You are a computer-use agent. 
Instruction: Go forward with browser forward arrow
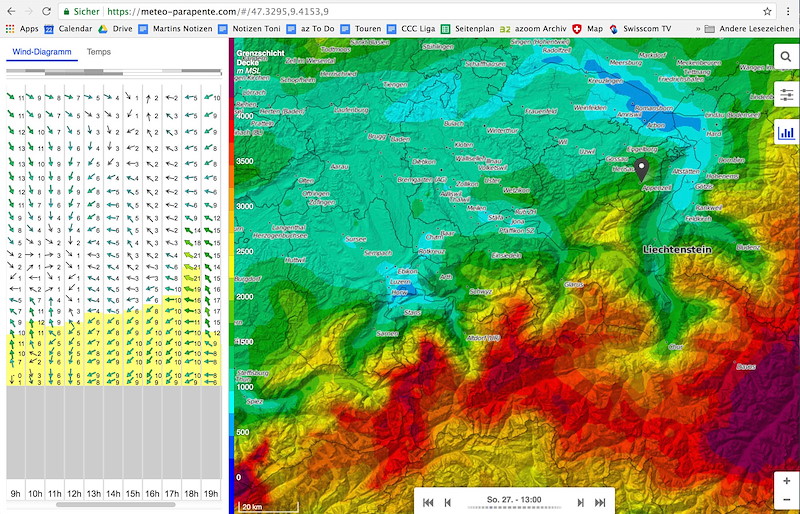click(x=29, y=11)
